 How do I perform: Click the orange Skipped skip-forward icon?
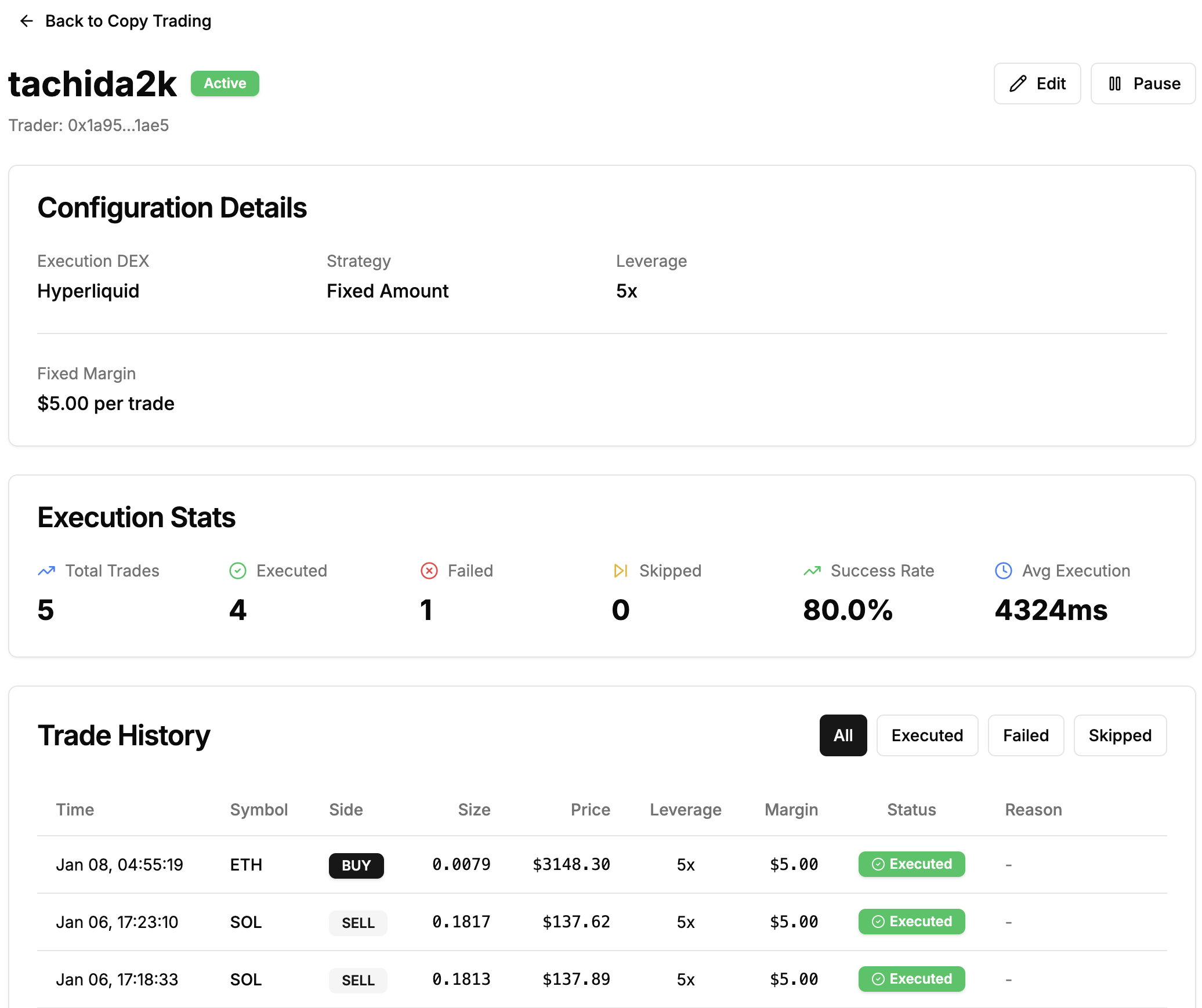click(x=621, y=571)
